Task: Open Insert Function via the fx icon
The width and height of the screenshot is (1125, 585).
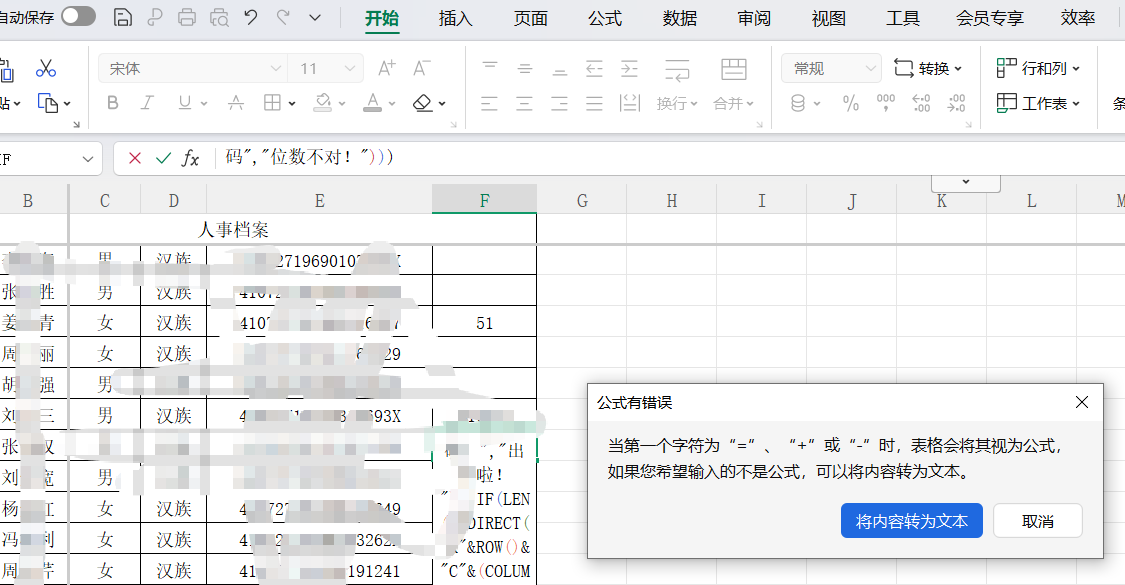Action: (190, 158)
